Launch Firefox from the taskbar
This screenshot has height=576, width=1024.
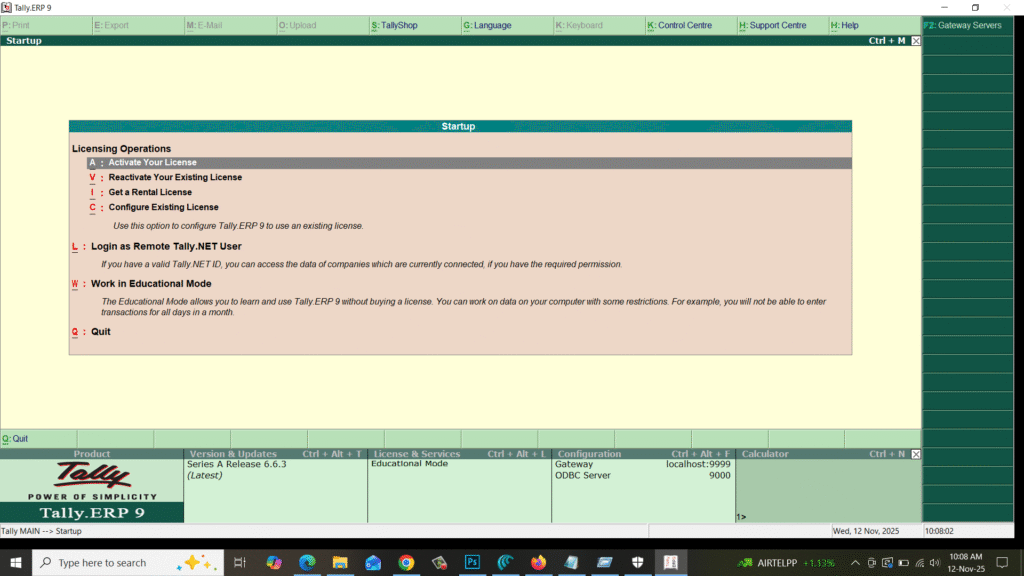tap(538, 563)
